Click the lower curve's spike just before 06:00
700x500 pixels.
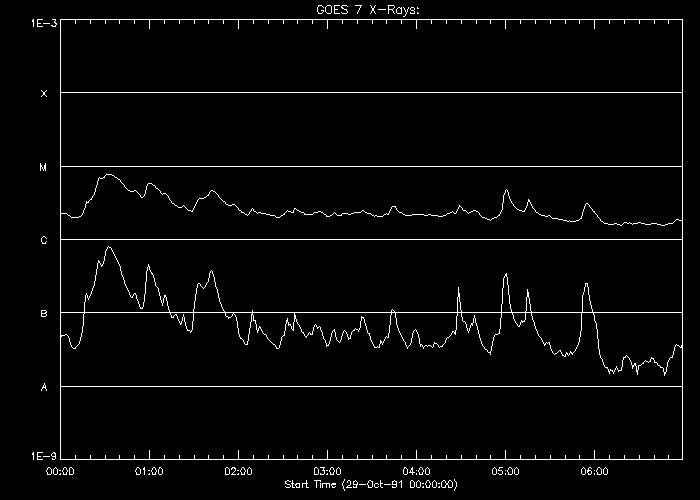tap(586, 283)
